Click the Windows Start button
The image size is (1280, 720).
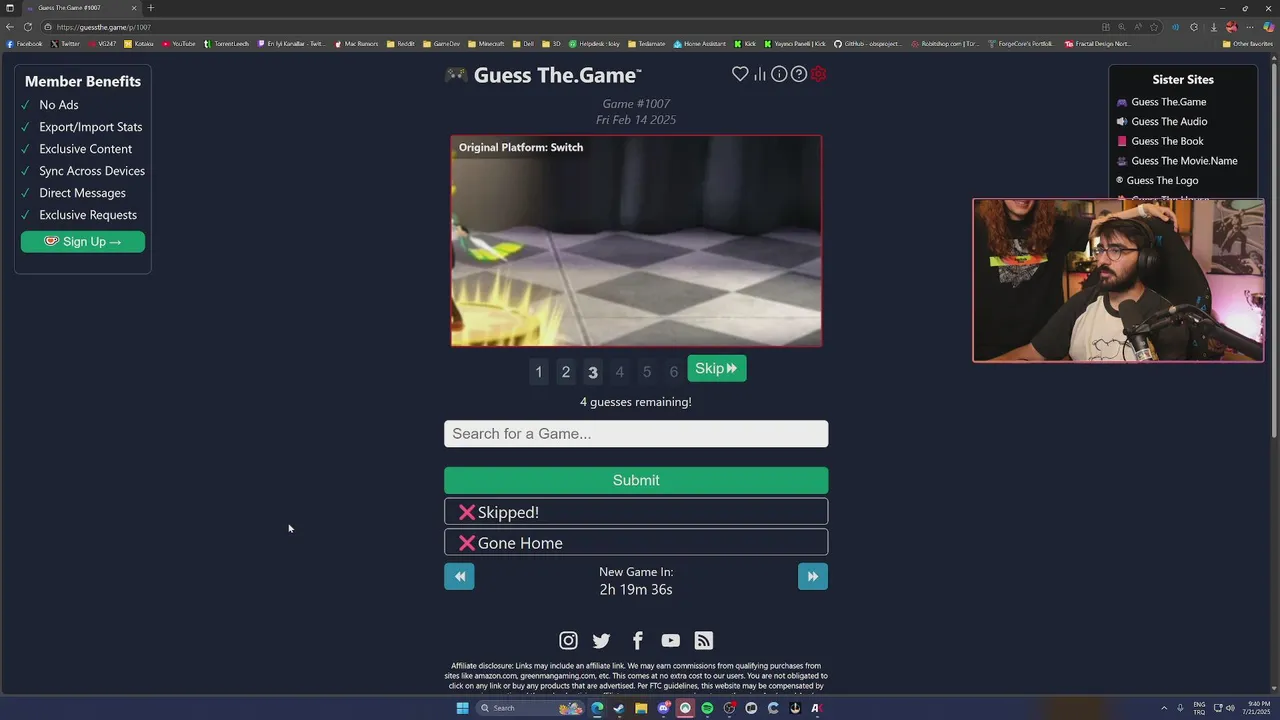point(462,708)
